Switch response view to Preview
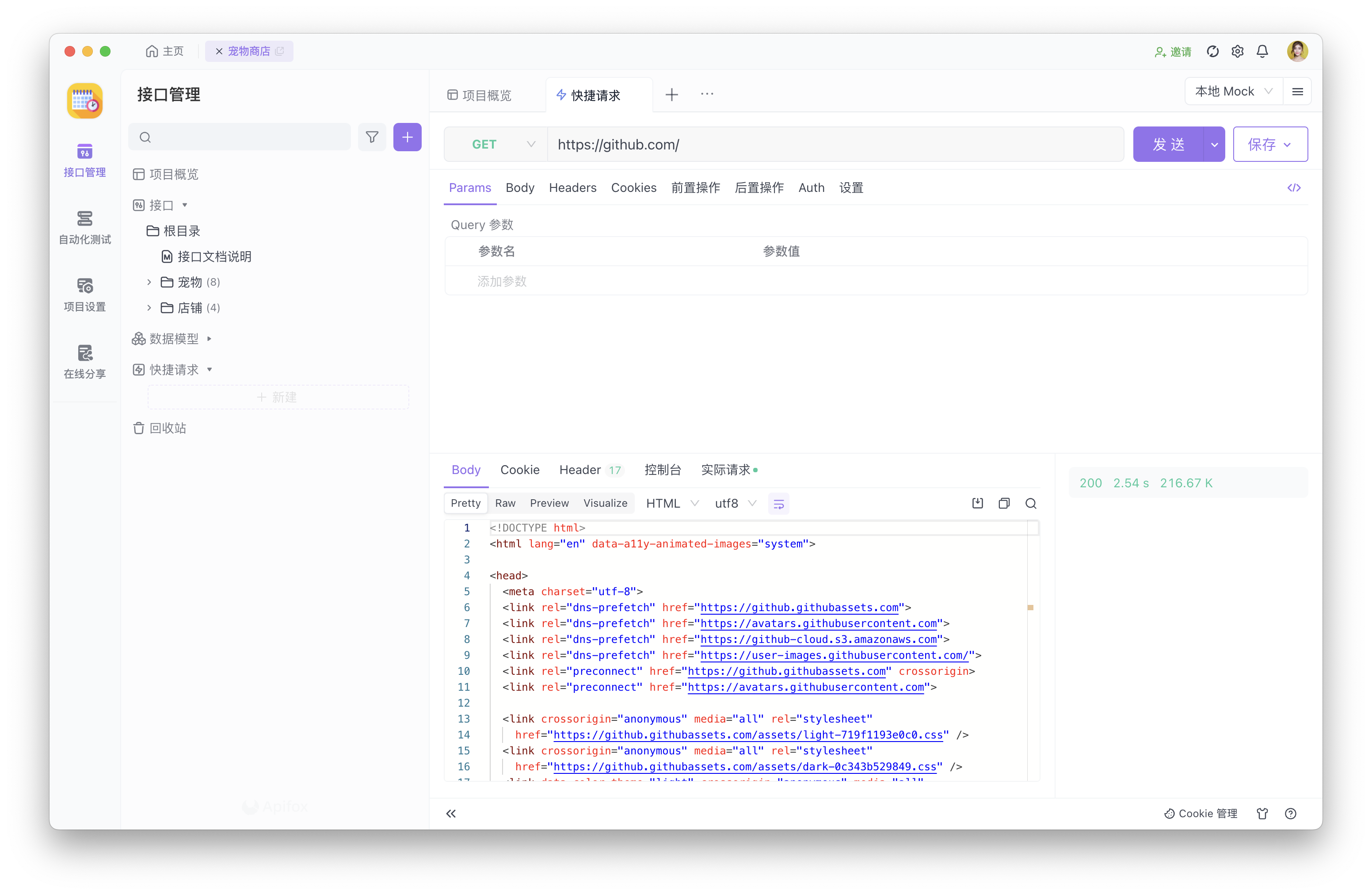This screenshot has width=1372, height=895. 549,503
